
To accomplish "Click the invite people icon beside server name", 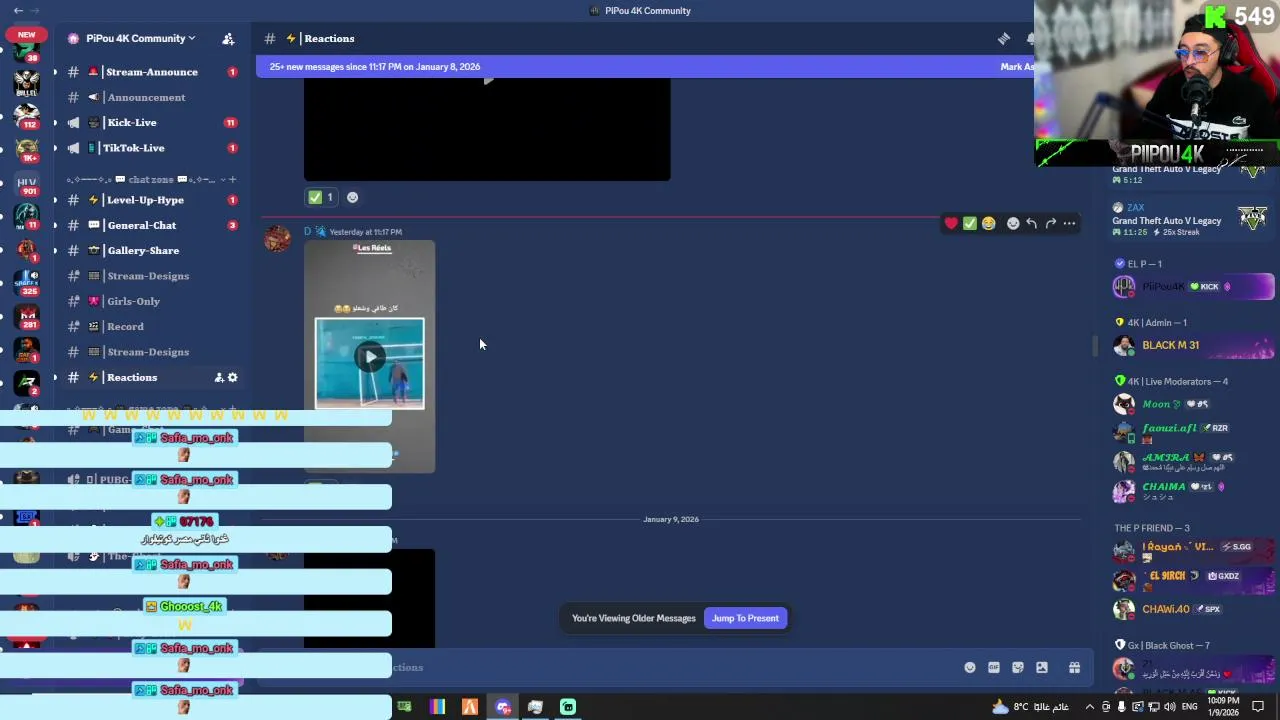I will pos(228,38).
